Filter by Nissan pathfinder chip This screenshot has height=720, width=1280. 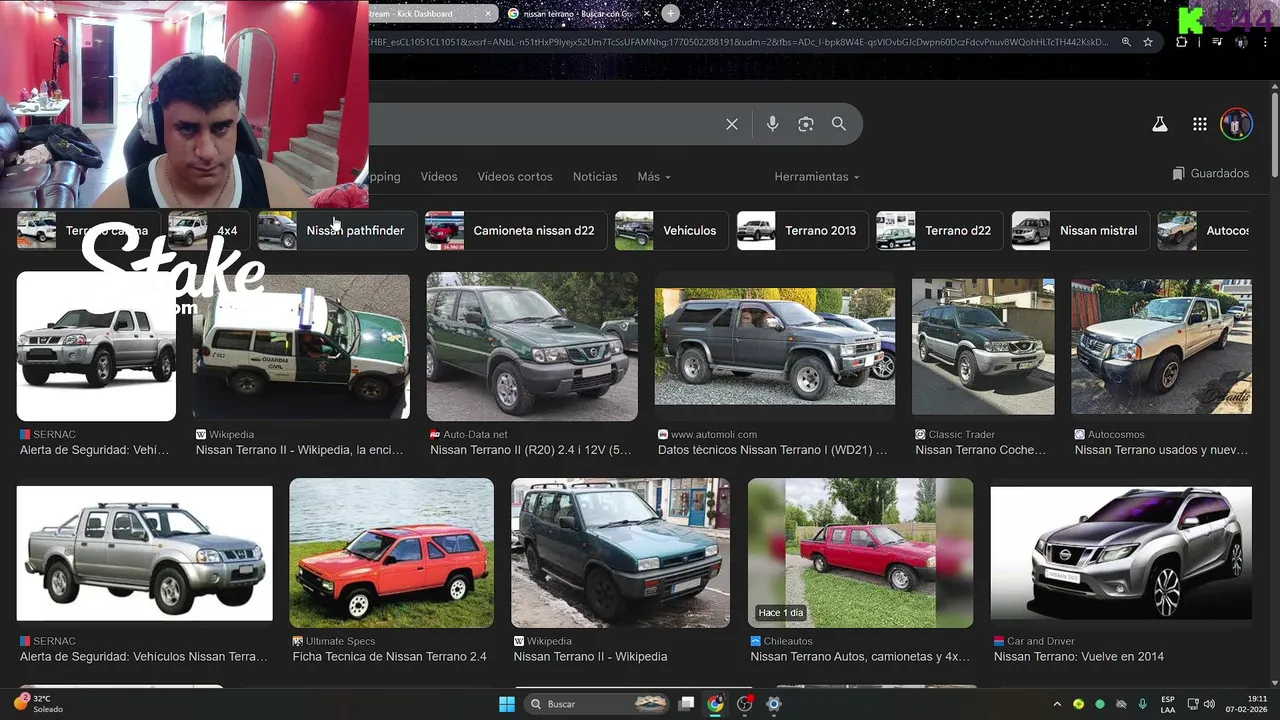[x=337, y=230]
